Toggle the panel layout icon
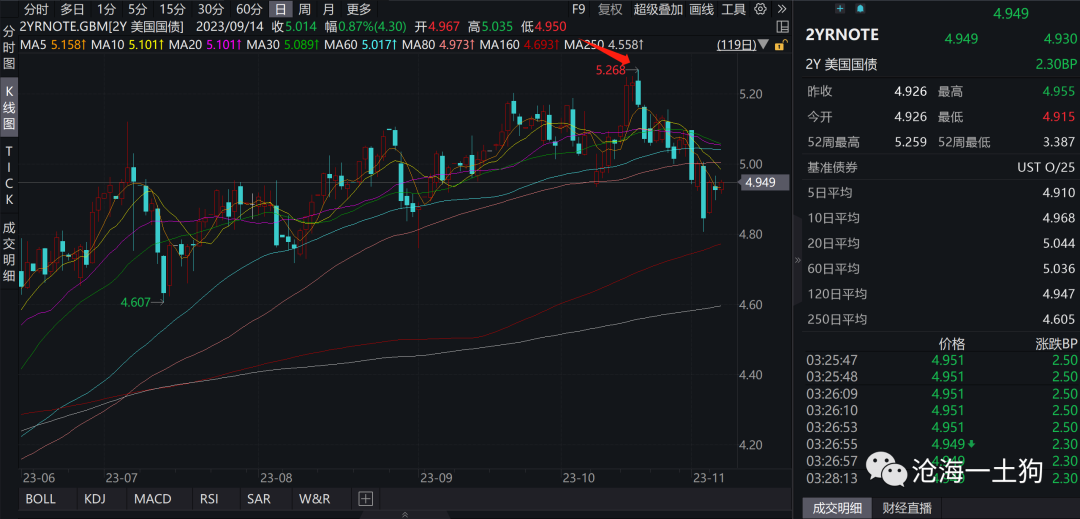 click(782, 28)
